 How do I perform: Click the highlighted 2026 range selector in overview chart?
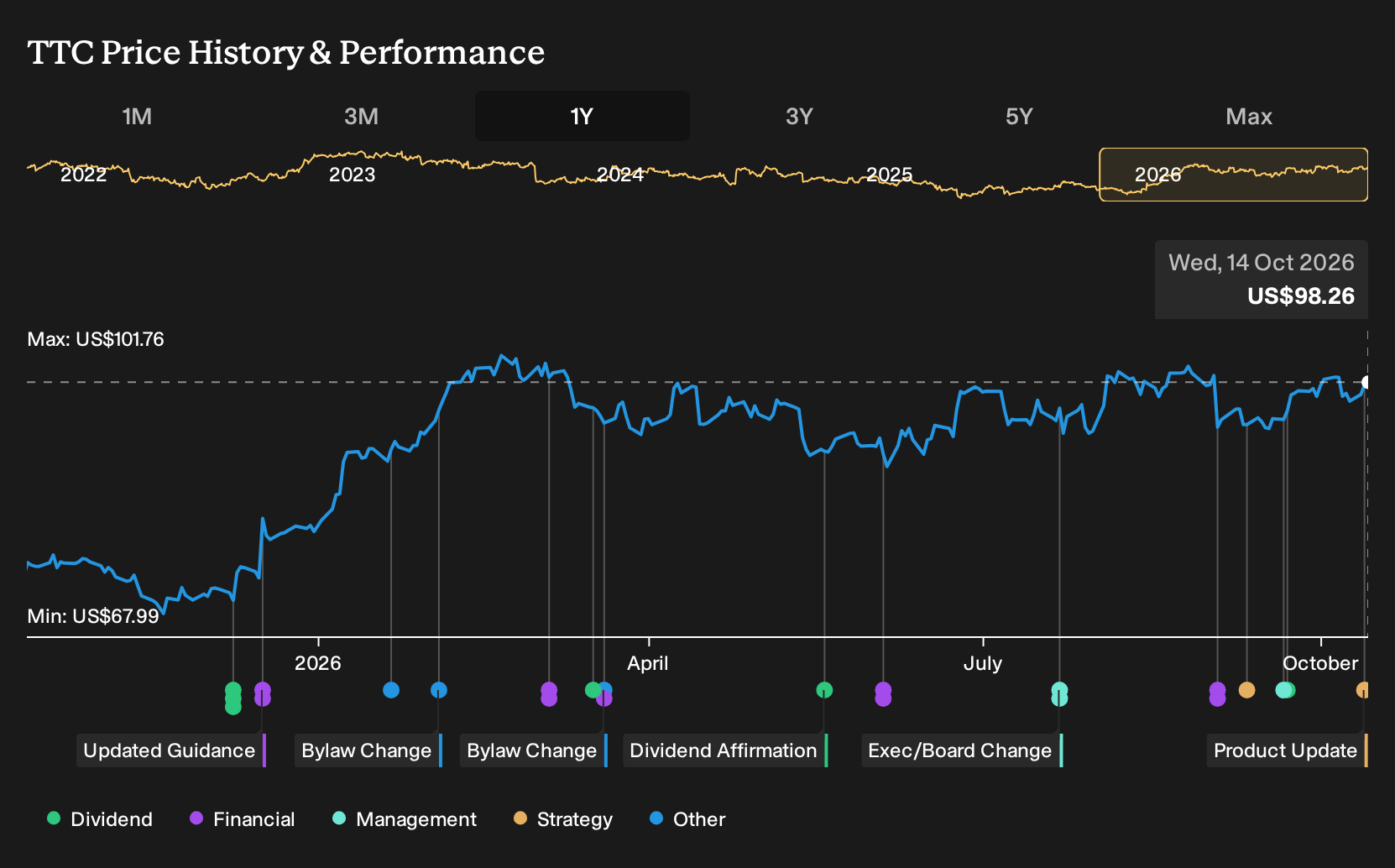click(1233, 175)
